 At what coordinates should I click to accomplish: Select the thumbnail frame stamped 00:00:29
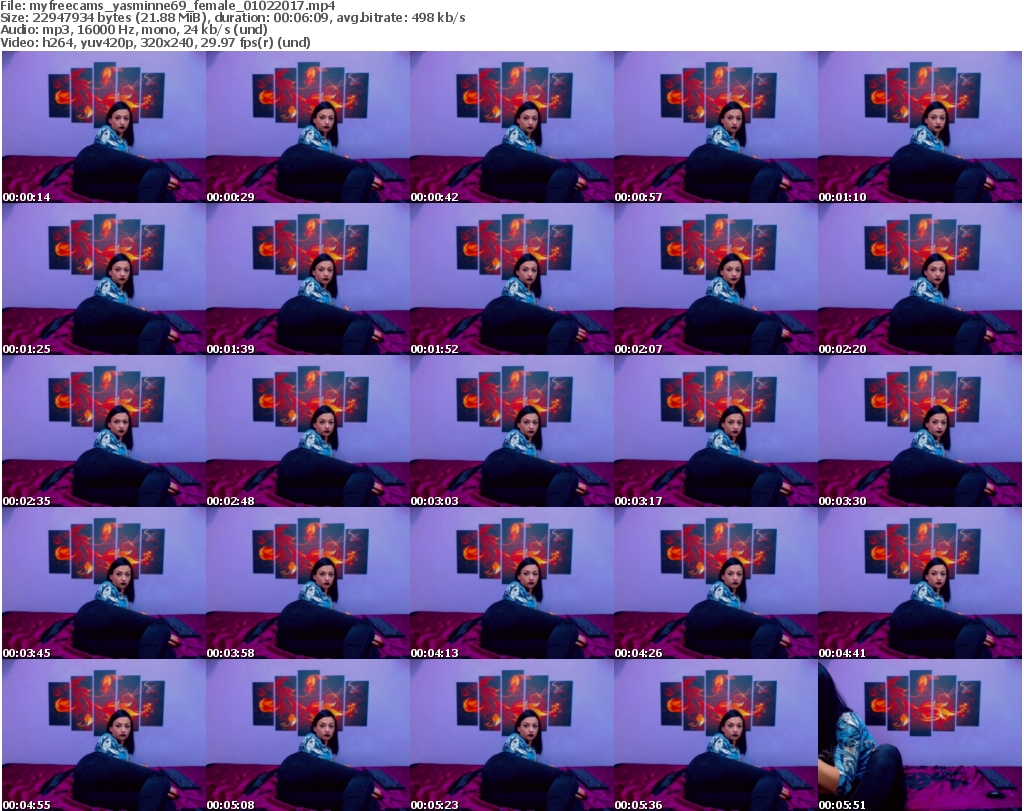click(308, 127)
